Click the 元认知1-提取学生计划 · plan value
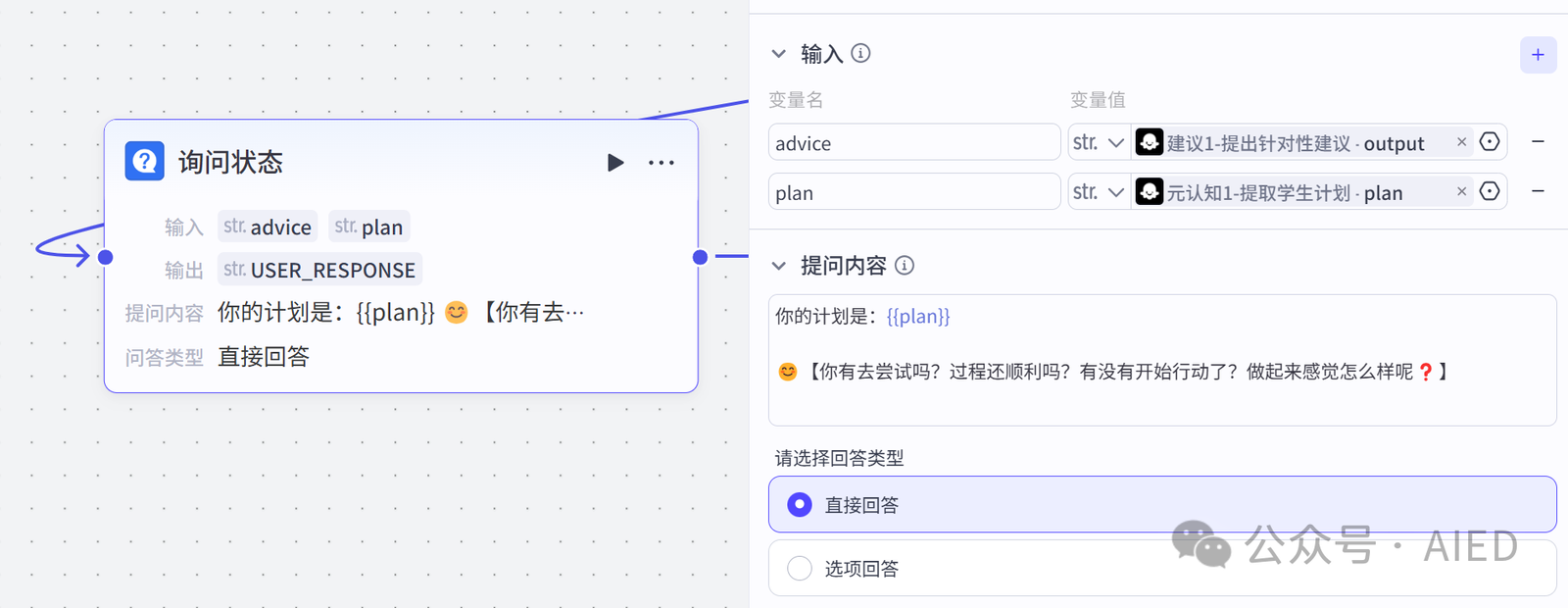Screen dimensions: 1568x608 (1285, 192)
